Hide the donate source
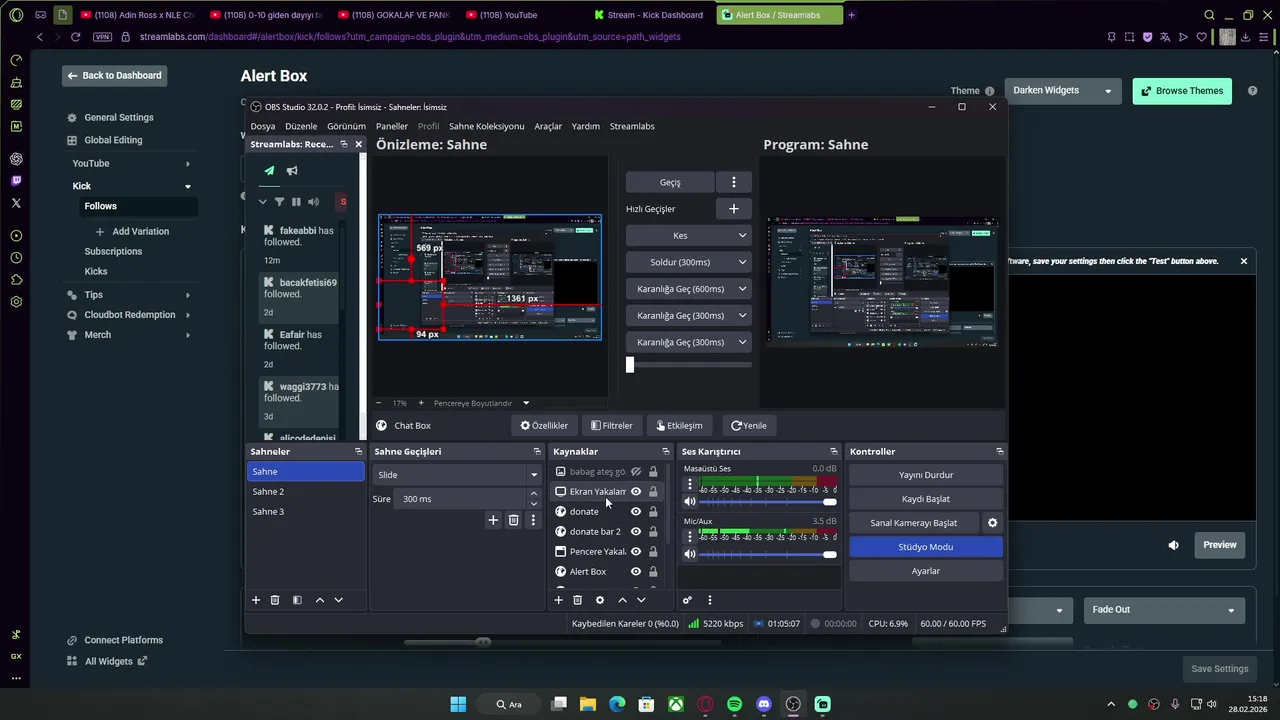This screenshot has height=720, width=1280. point(635,512)
